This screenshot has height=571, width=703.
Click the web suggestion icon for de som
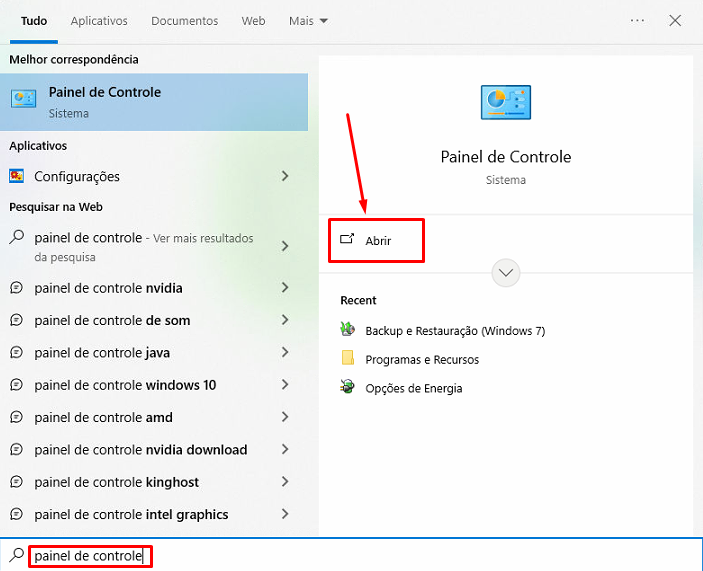tap(16, 320)
